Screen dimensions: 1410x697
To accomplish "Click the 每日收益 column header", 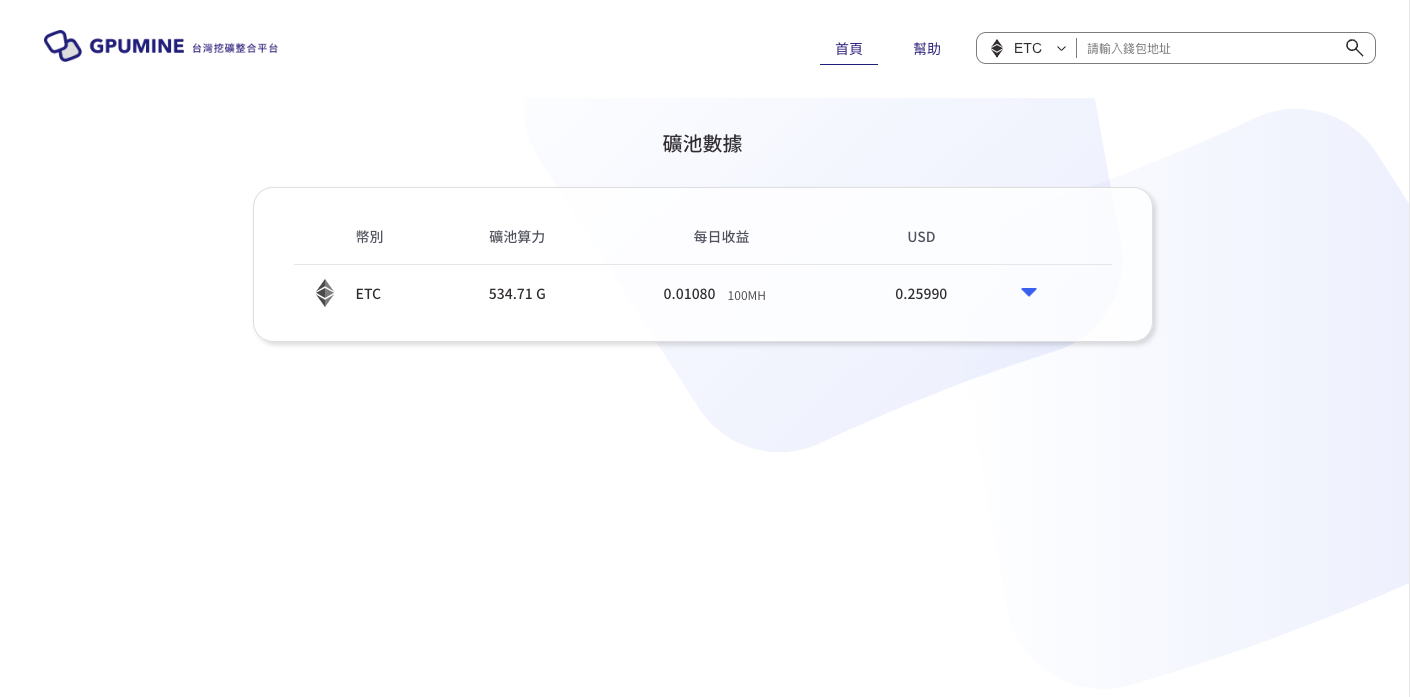I will coord(721,237).
